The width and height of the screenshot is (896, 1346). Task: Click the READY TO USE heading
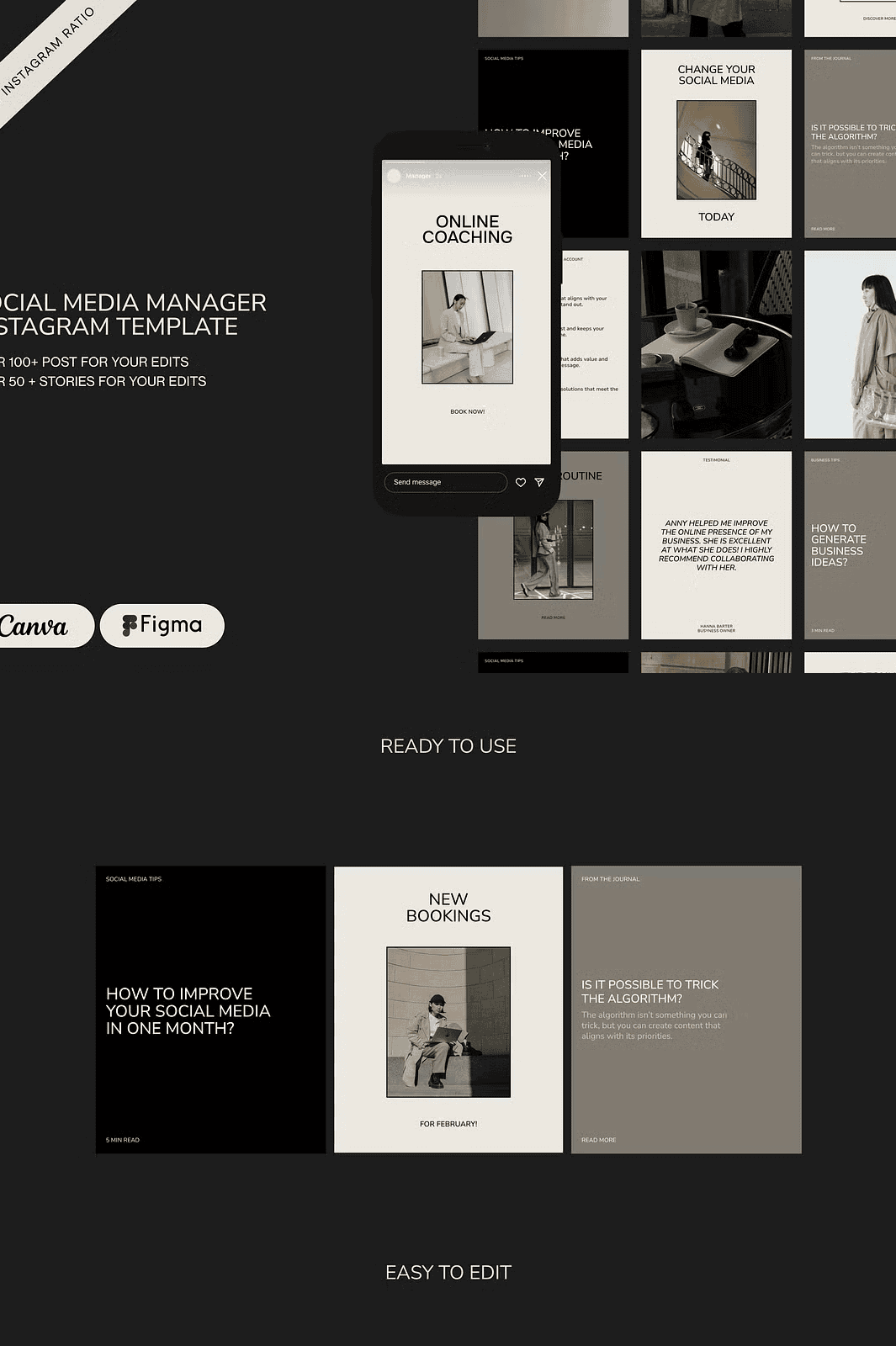pyautogui.click(x=448, y=746)
